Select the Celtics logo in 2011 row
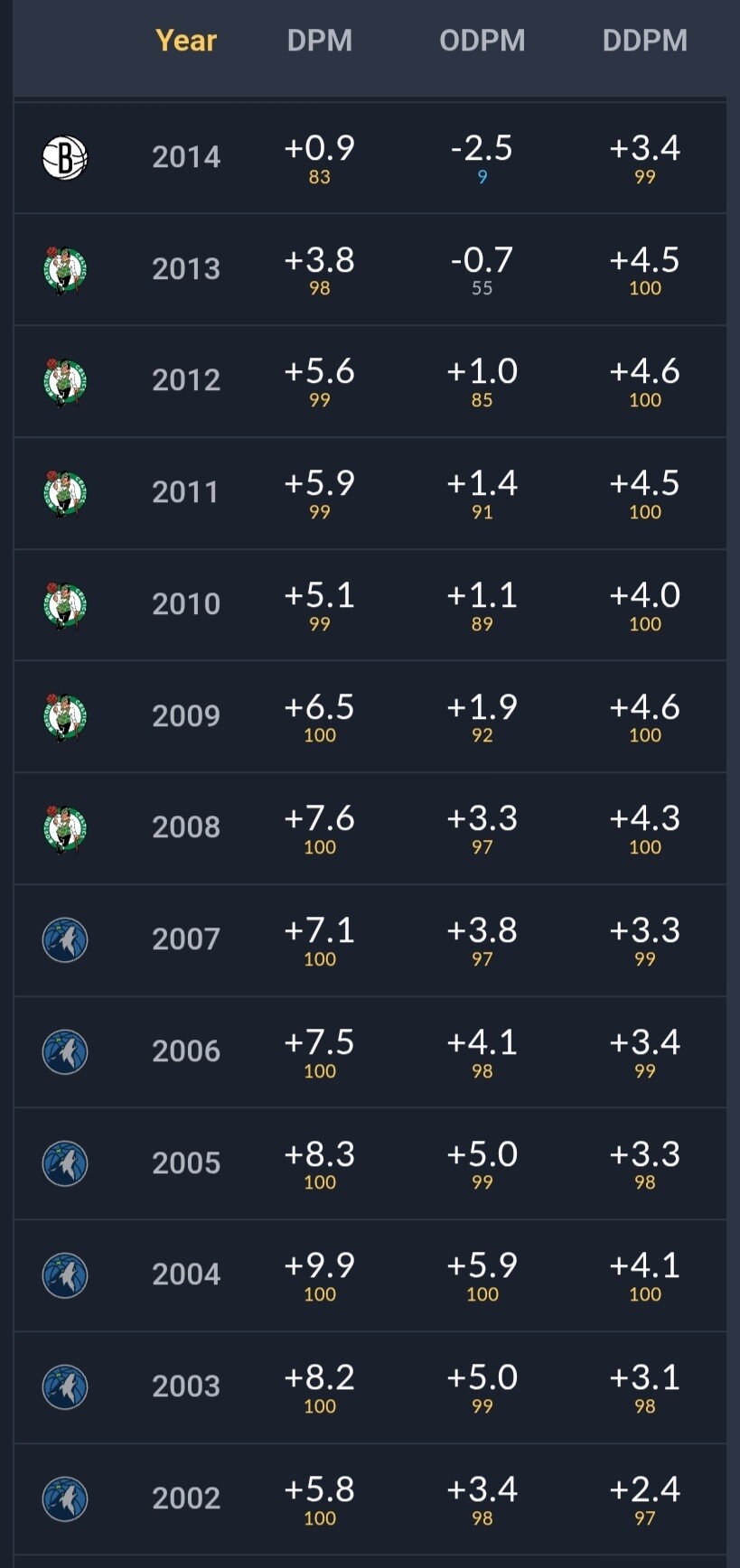 65,493
